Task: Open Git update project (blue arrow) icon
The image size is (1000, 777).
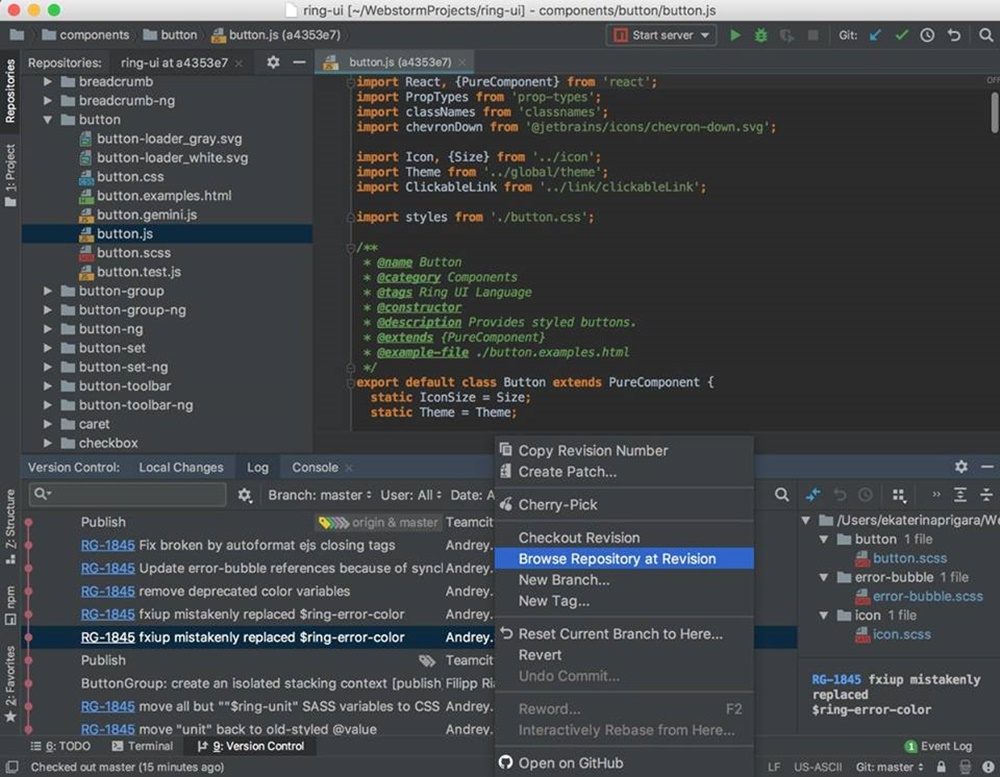Action: (x=875, y=34)
